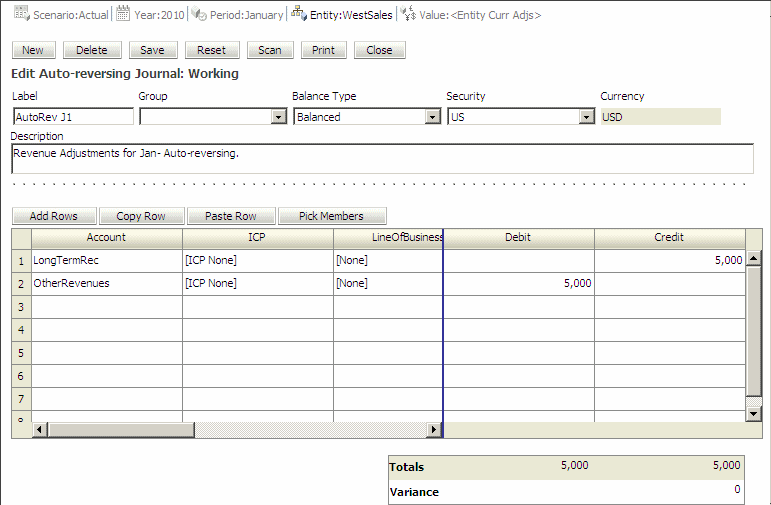
Task: Select row 5 header
Action: 21,353
